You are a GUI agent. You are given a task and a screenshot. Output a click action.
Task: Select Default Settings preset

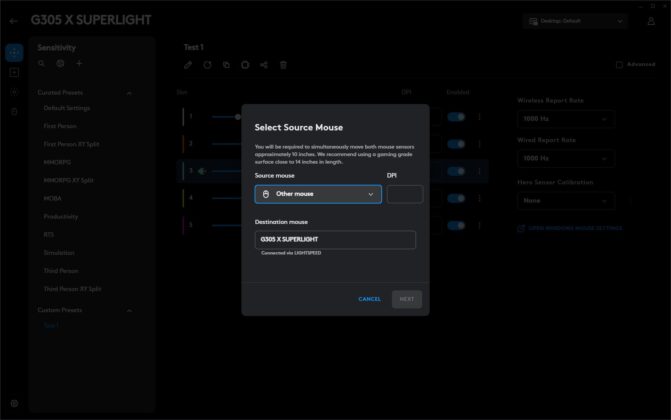click(x=67, y=108)
